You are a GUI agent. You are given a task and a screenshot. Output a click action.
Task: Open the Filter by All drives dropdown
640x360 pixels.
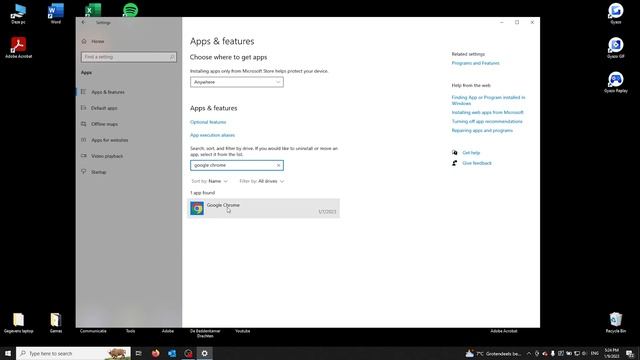pyautogui.click(x=262, y=181)
